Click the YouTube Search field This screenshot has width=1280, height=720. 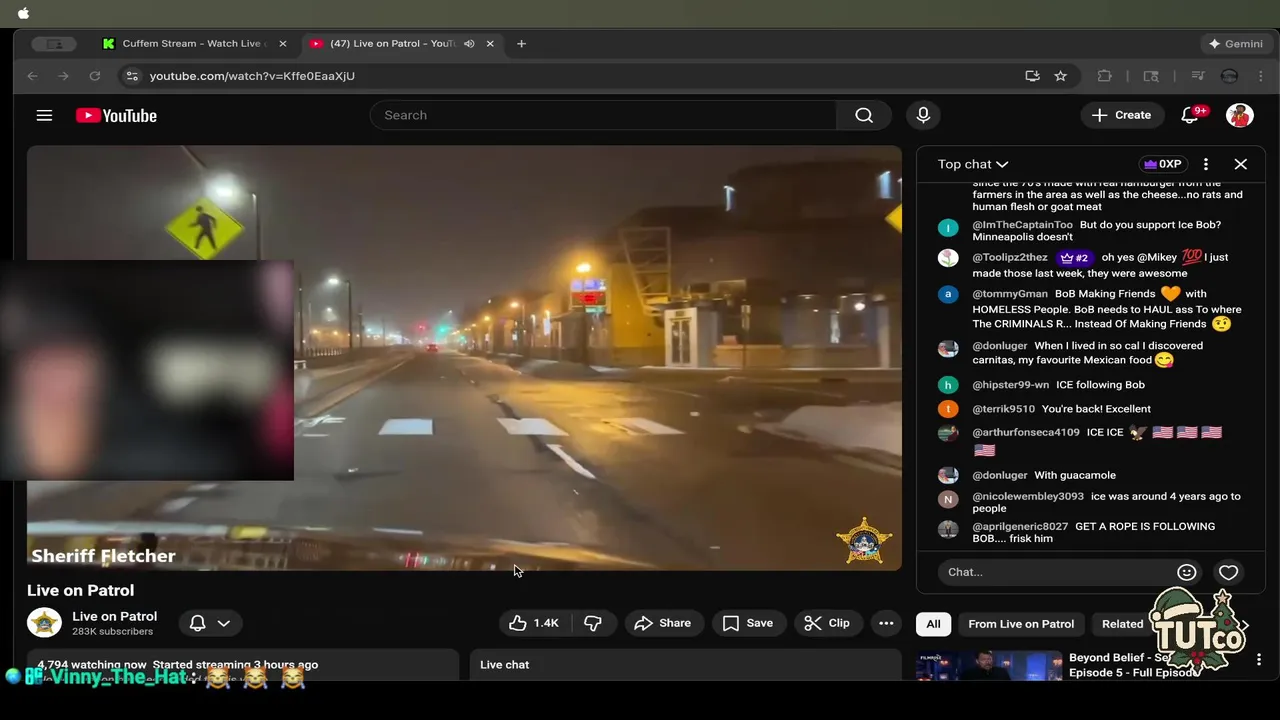[603, 115]
